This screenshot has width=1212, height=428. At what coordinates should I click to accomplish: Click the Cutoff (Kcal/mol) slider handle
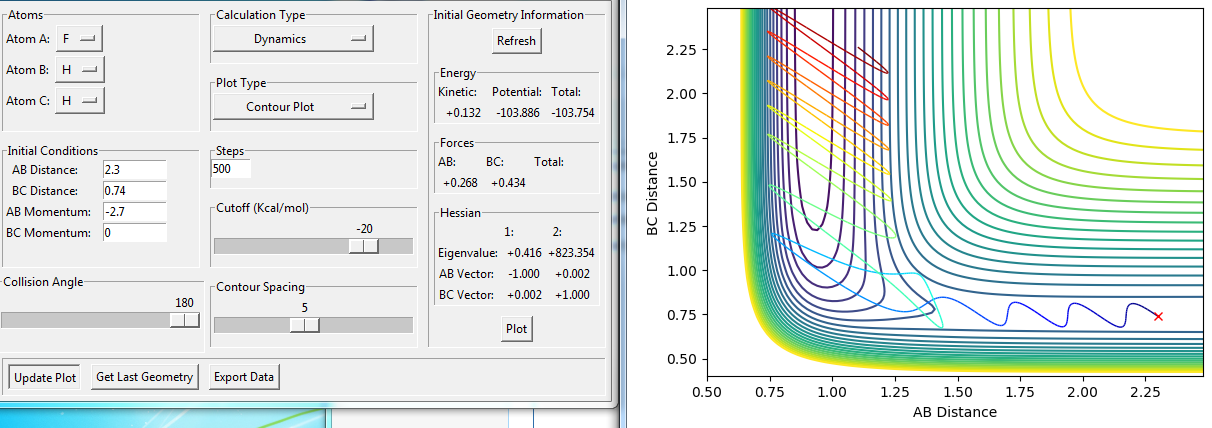tap(363, 246)
